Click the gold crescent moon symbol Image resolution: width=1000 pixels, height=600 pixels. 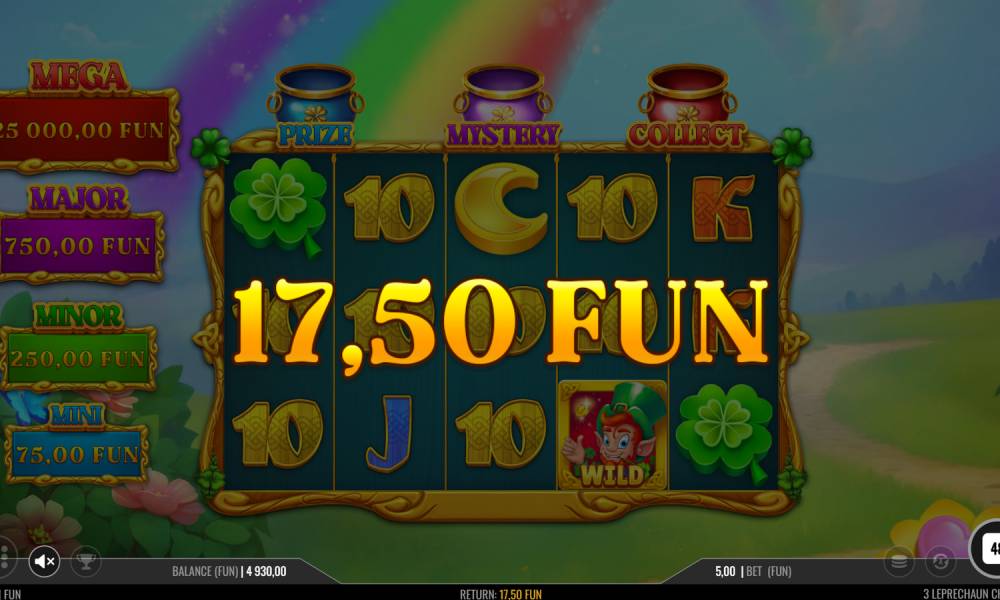click(502, 208)
